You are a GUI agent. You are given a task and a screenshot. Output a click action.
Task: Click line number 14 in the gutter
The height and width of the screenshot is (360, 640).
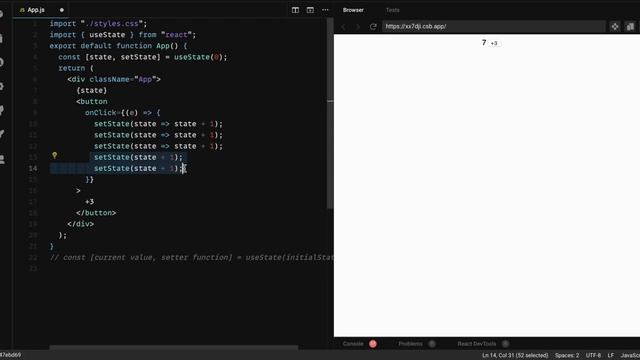(33, 169)
